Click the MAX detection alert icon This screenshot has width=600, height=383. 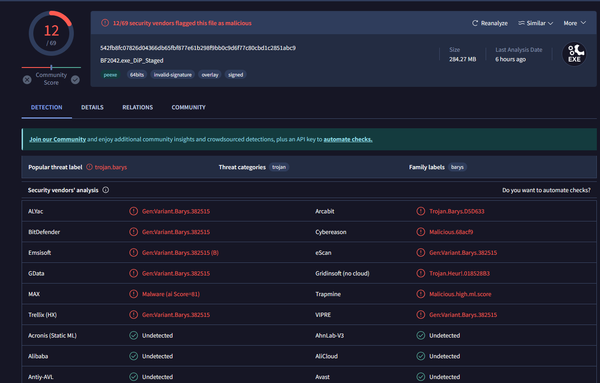click(x=133, y=294)
